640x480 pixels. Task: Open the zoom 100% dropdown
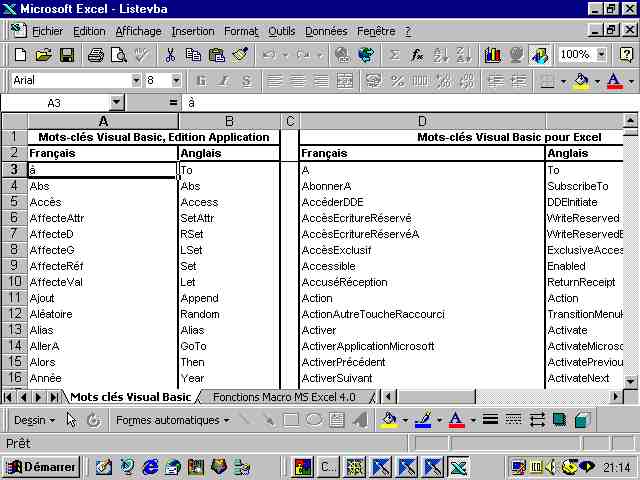tap(601, 54)
